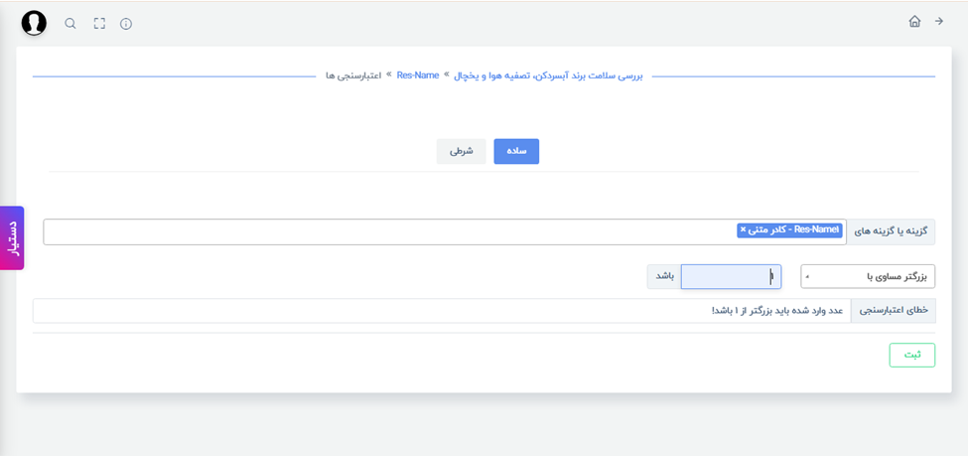Click the باشد suffix label
The height and width of the screenshot is (456, 968).
coord(664,276)
